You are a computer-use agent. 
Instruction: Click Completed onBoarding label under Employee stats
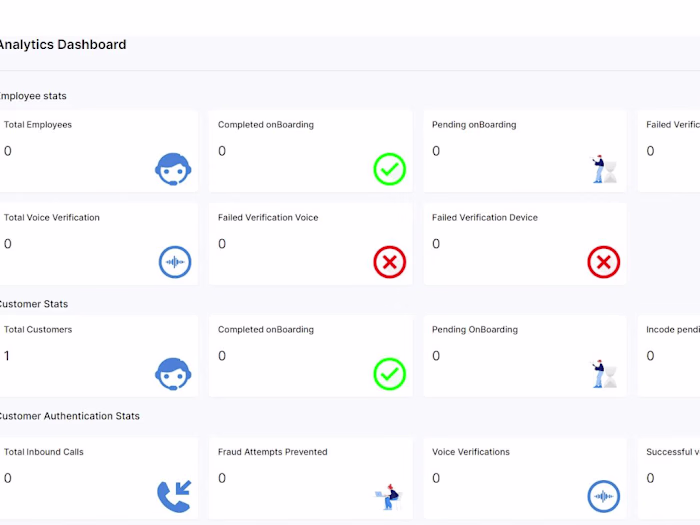coord(266,125)
